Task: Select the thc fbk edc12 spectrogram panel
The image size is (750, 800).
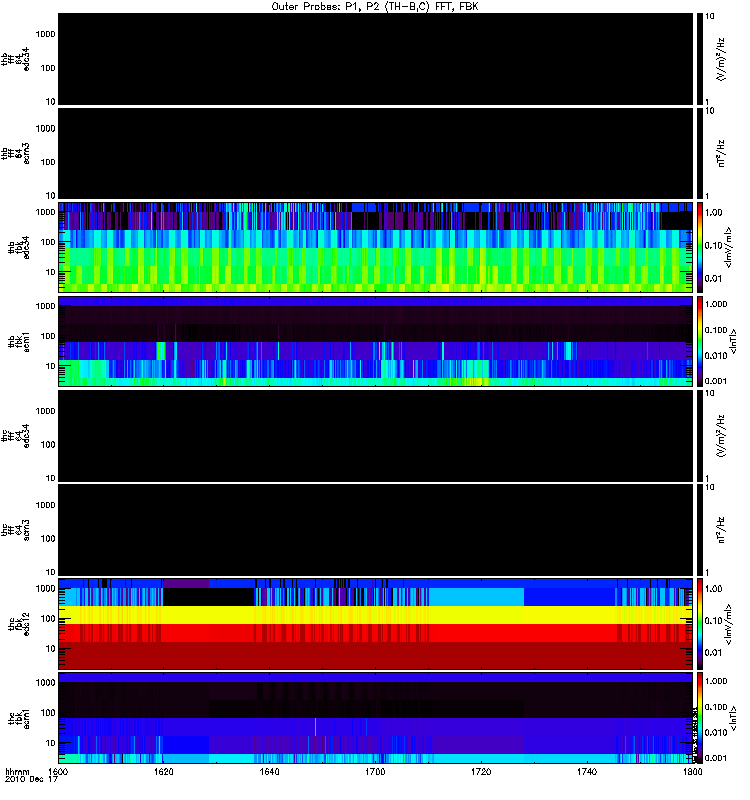Action: pos(375,623)
